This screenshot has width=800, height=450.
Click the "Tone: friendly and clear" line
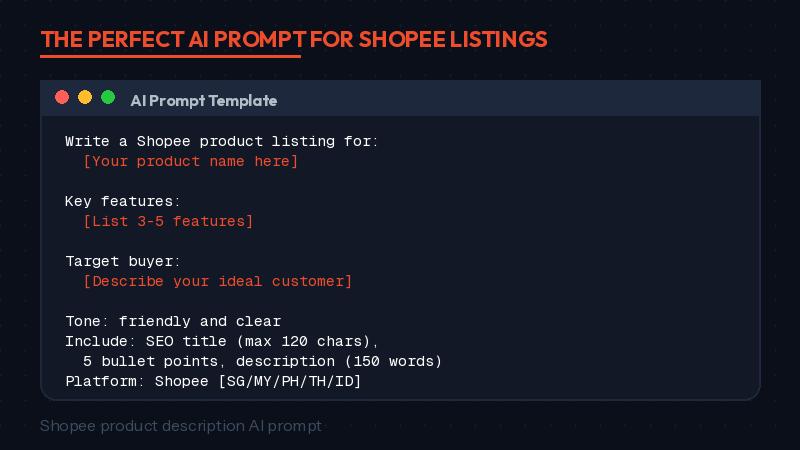[x=173, y=321]
